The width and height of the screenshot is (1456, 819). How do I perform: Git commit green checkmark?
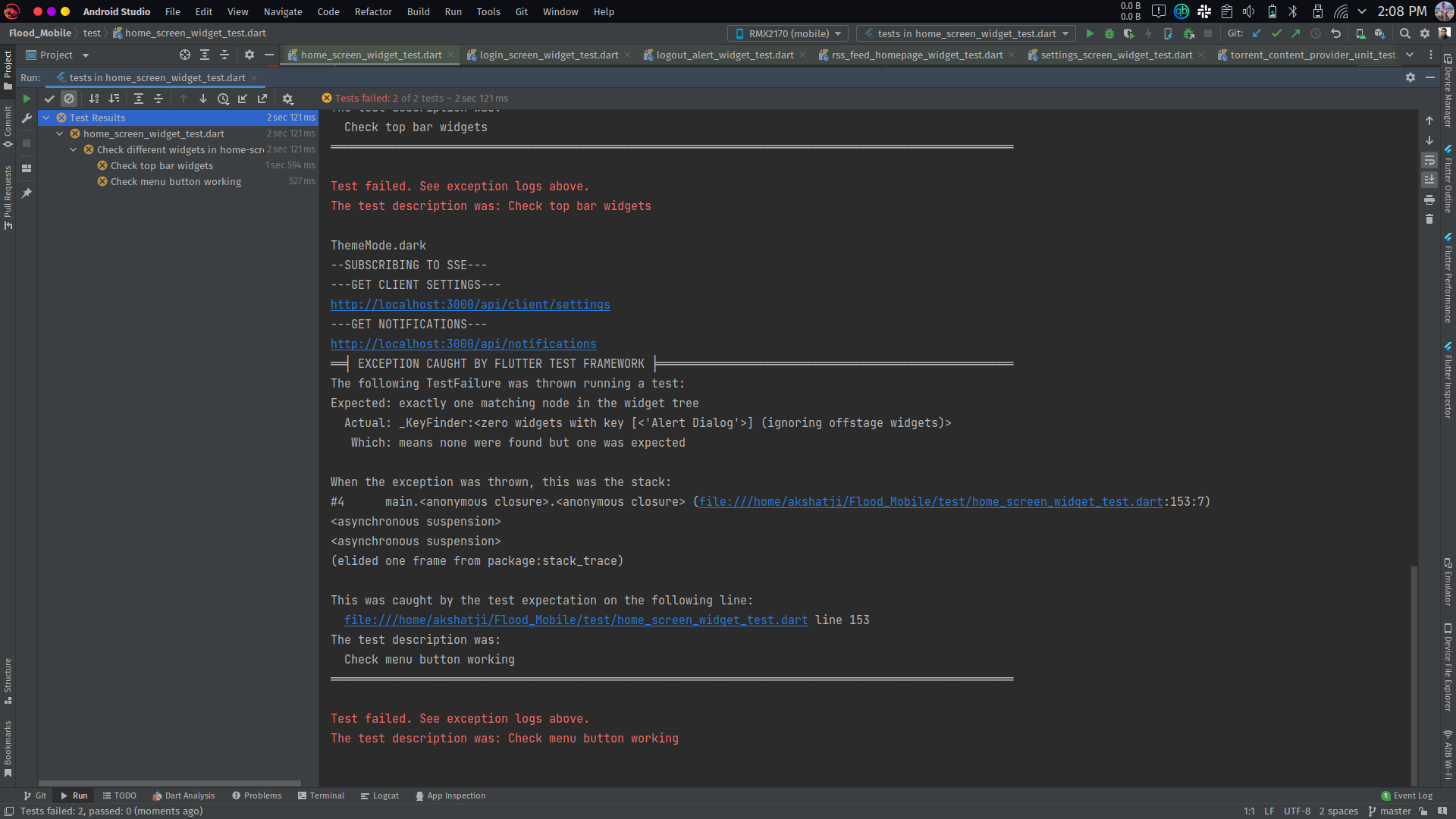tap(1276, 33)
